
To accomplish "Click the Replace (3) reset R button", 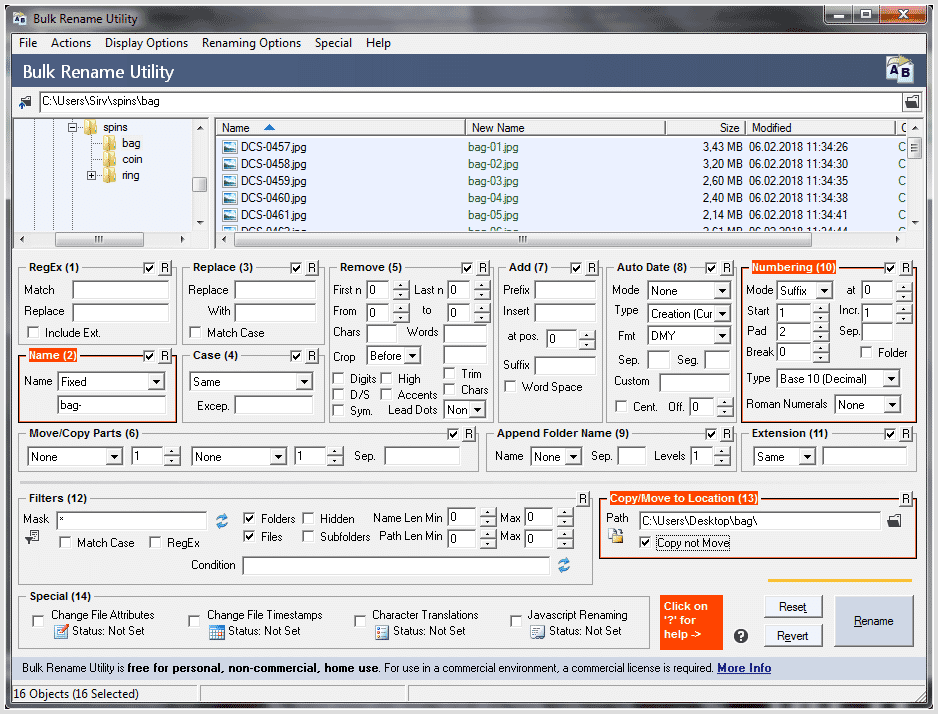I will click(x=312, y=268).
